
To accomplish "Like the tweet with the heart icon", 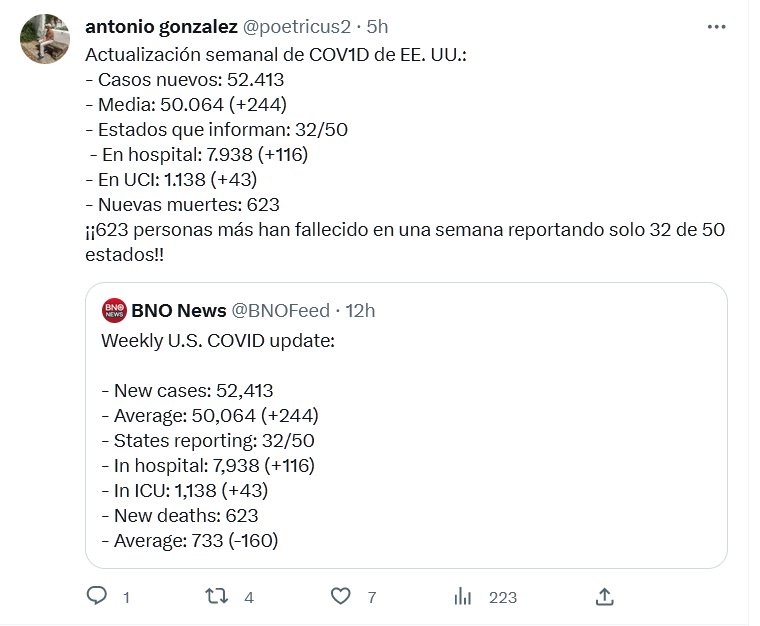I will pos(342,597).
